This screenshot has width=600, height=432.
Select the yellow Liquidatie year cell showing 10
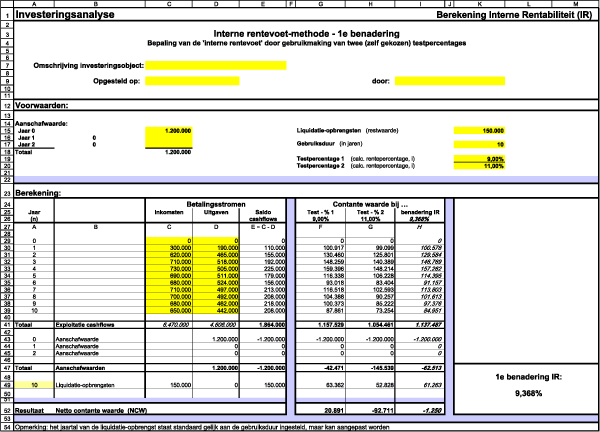pyautogui.click(x=34, y=385)
